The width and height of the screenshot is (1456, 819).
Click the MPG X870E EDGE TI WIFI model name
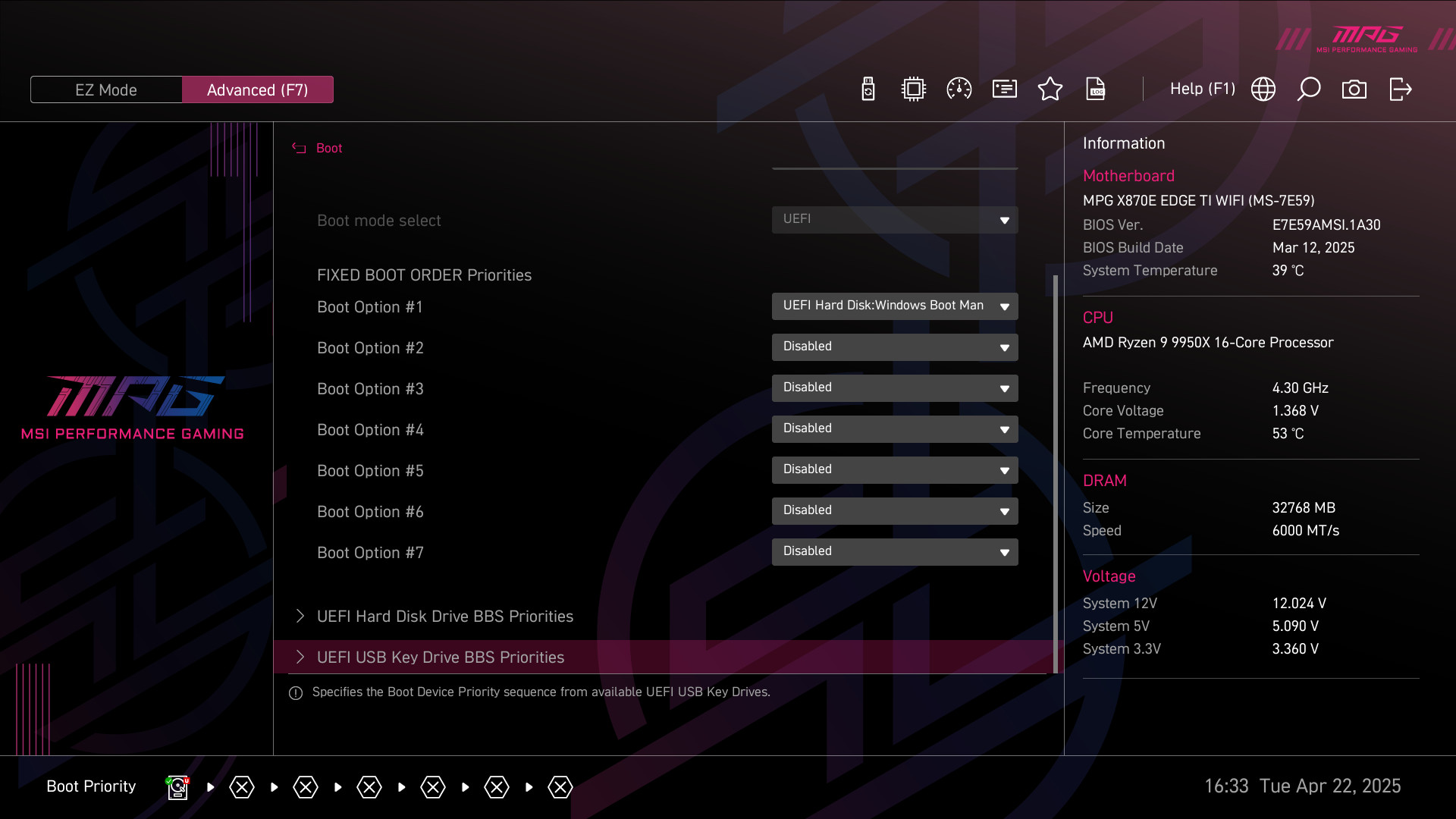[1199, 201]
